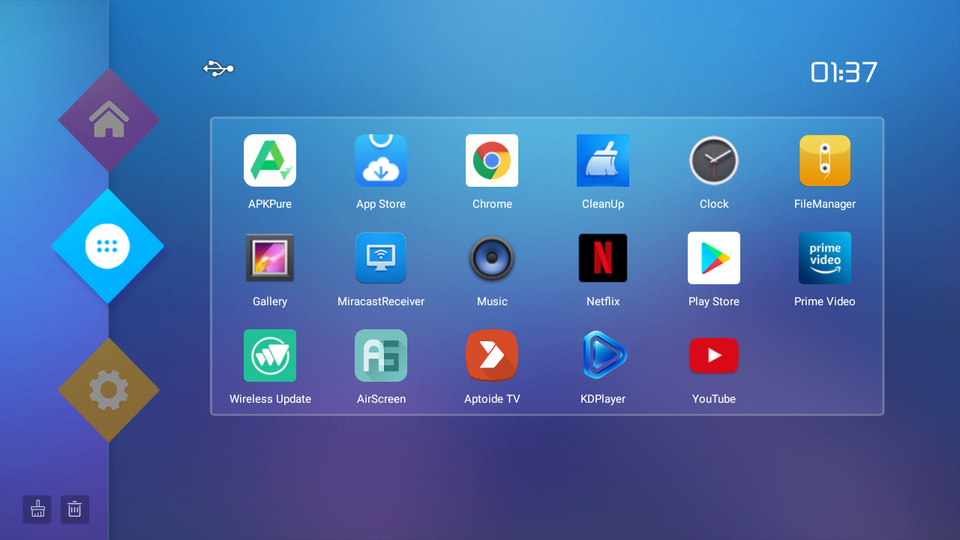The image size is (960, 540).
Task: Click the "AirScreen" label text
Action: coord(381,399)
